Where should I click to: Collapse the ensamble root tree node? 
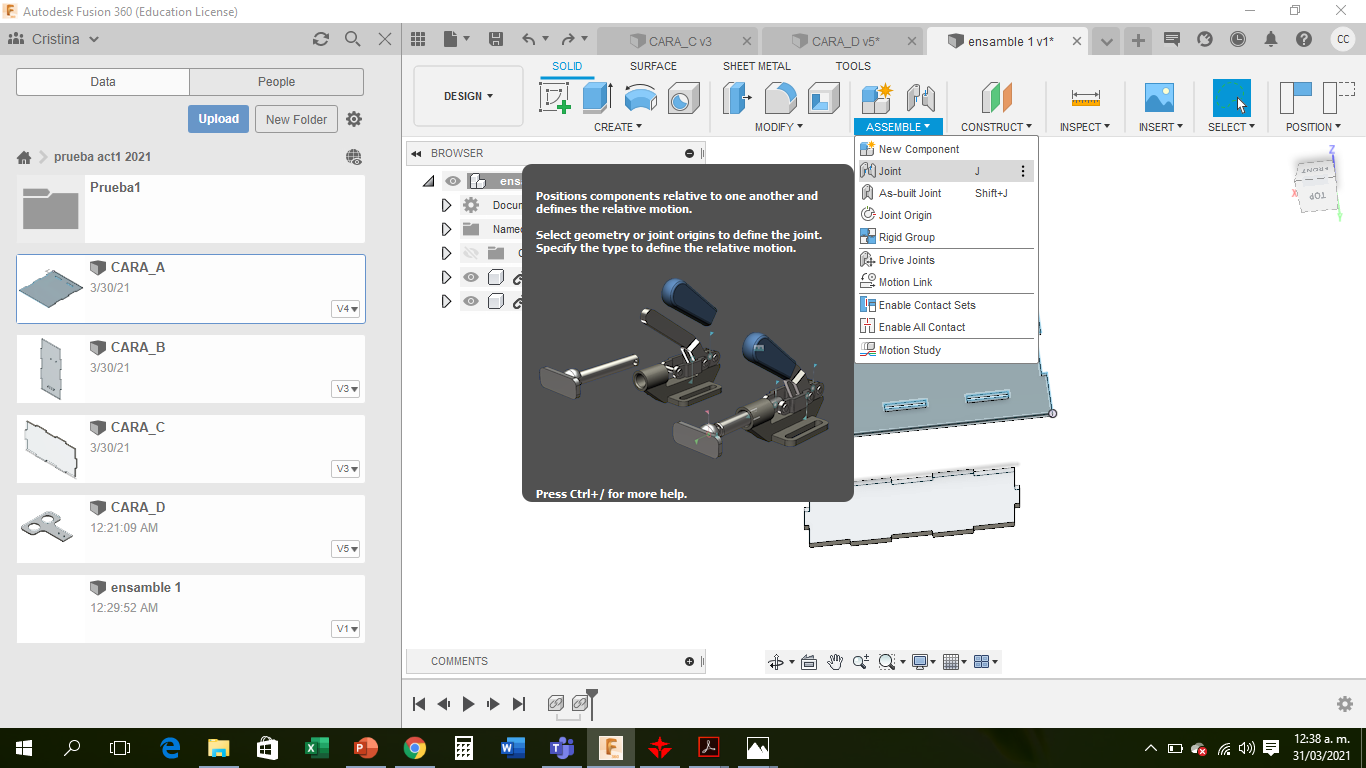tap(429, 181)
